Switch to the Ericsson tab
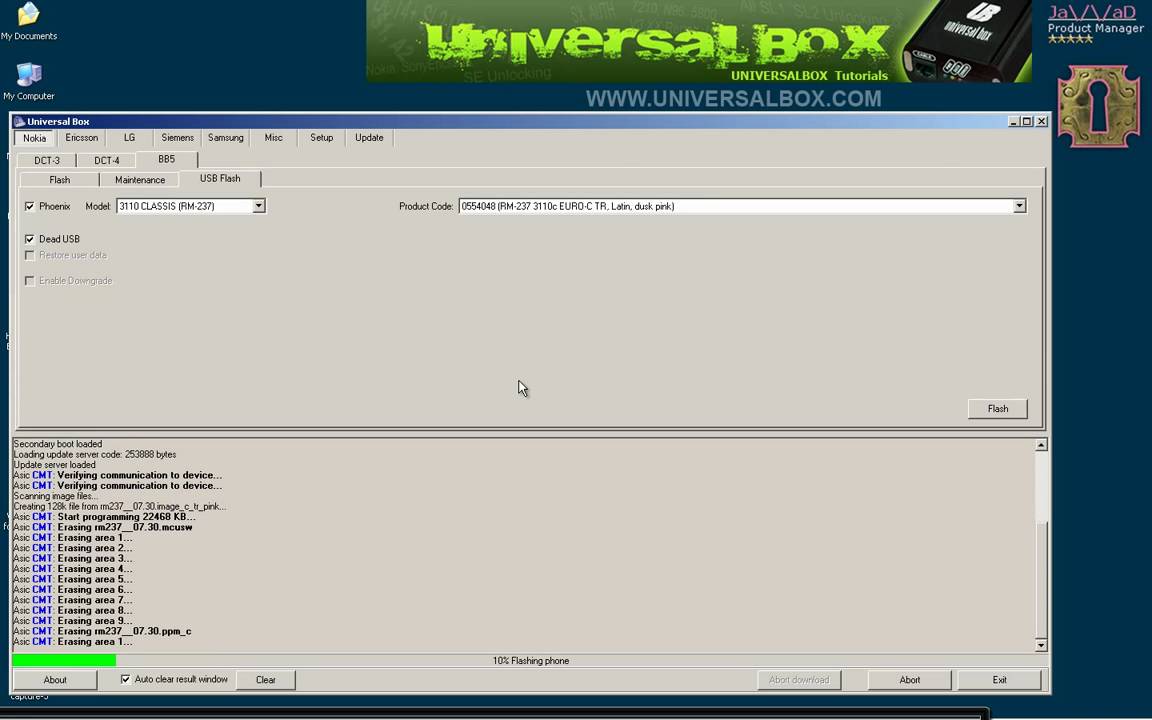This screenshot has height=720, width=1152. pyautogui.click(x=81, y=137)
